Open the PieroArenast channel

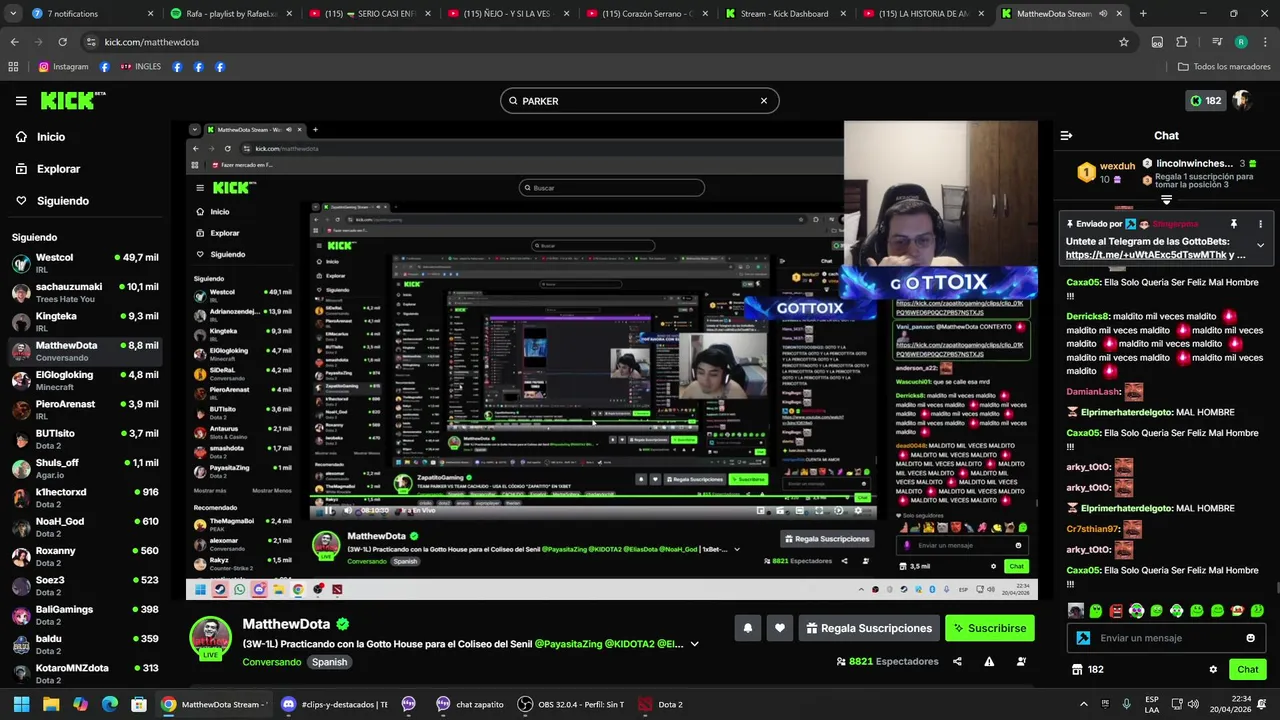[85, 409]
